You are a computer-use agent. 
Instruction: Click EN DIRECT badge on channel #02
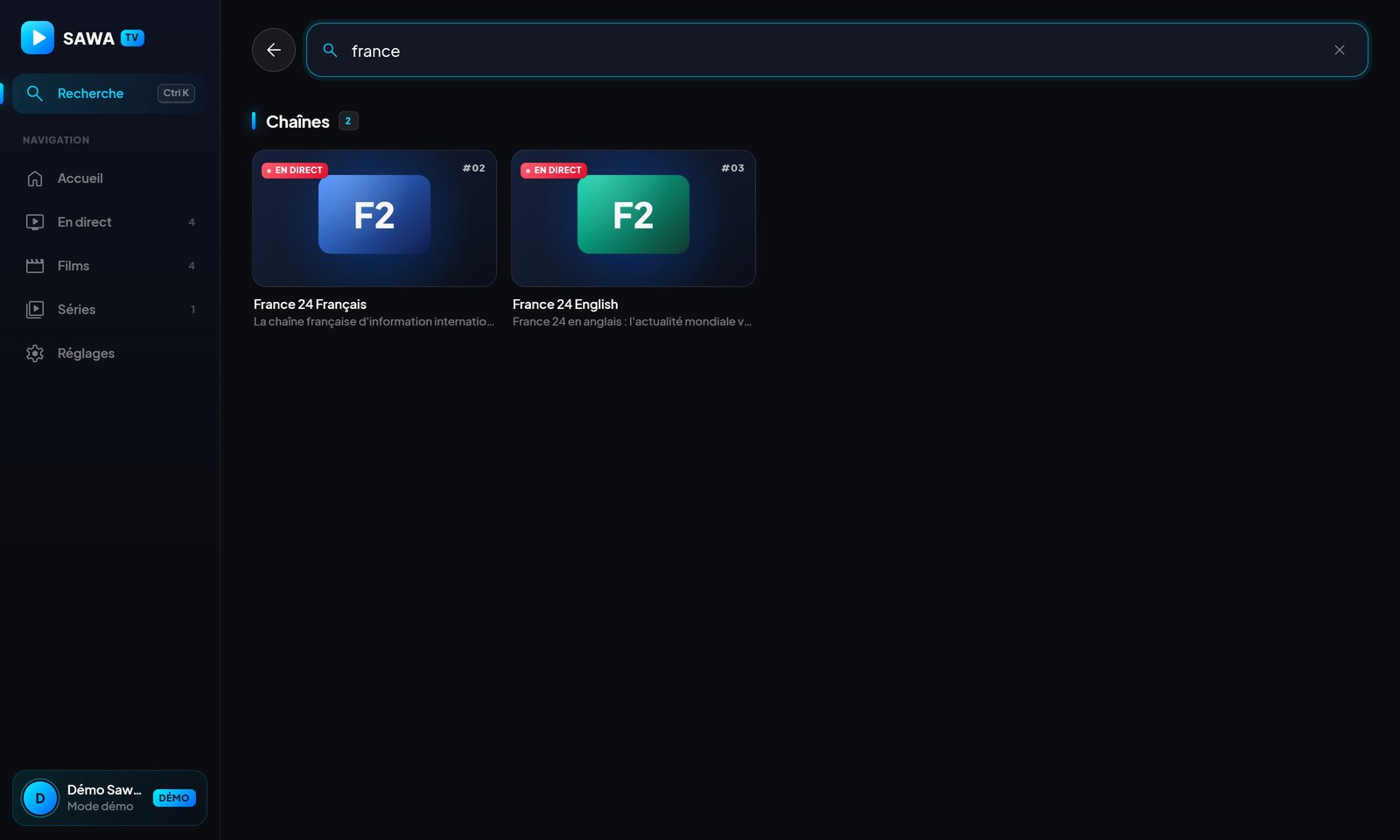[x=295, y=170]
